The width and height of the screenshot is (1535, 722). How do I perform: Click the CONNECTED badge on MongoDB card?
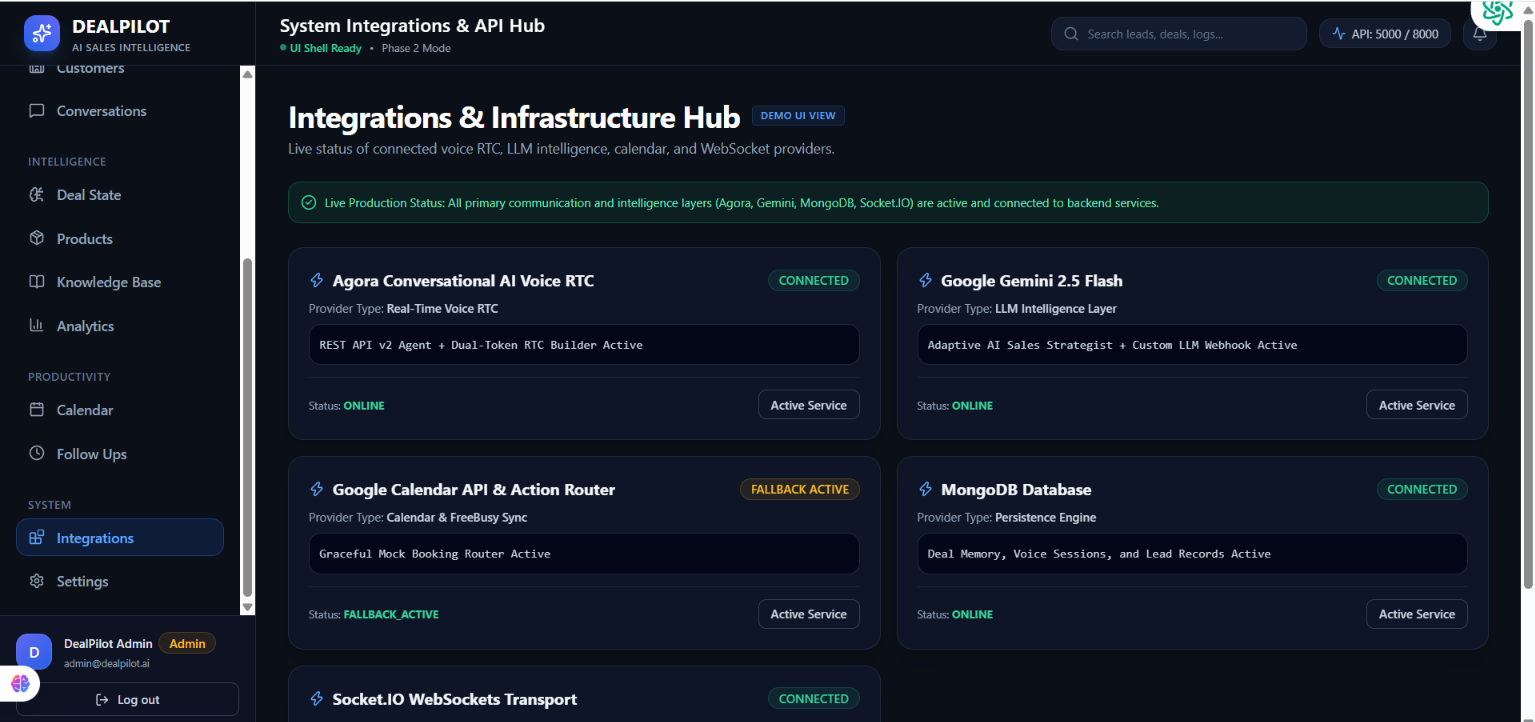click(x=1422, y=490)
